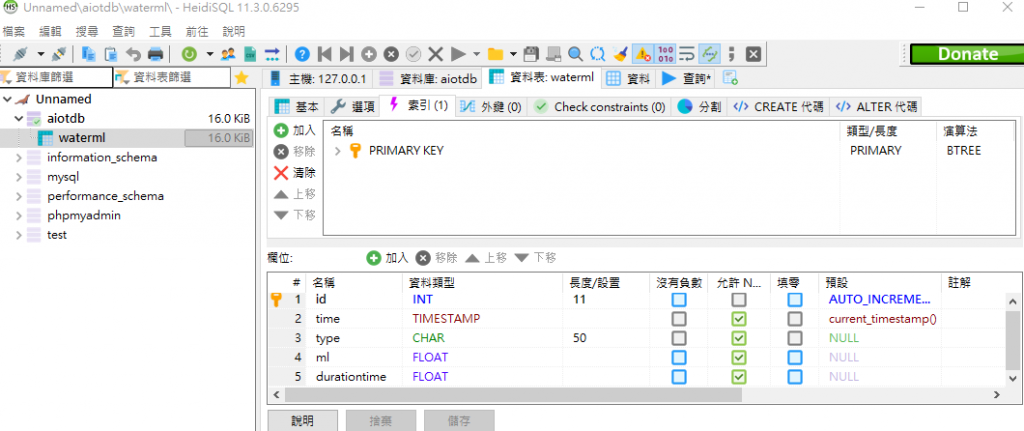Click the Cancel editing X icon in toolbar
Image resolution: width=1024 pixels, height=431 pixels.
(x=436, y=54)
